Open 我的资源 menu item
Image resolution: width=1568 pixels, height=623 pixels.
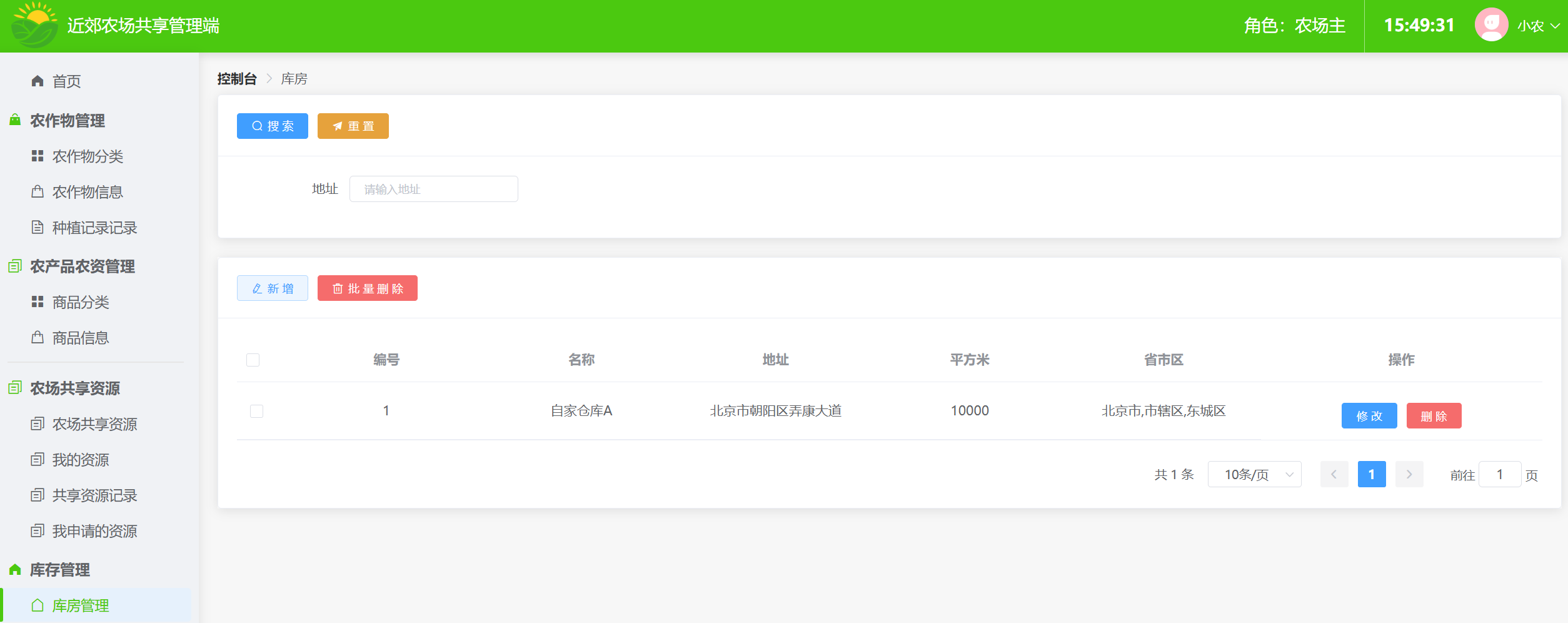coord(81,460)
